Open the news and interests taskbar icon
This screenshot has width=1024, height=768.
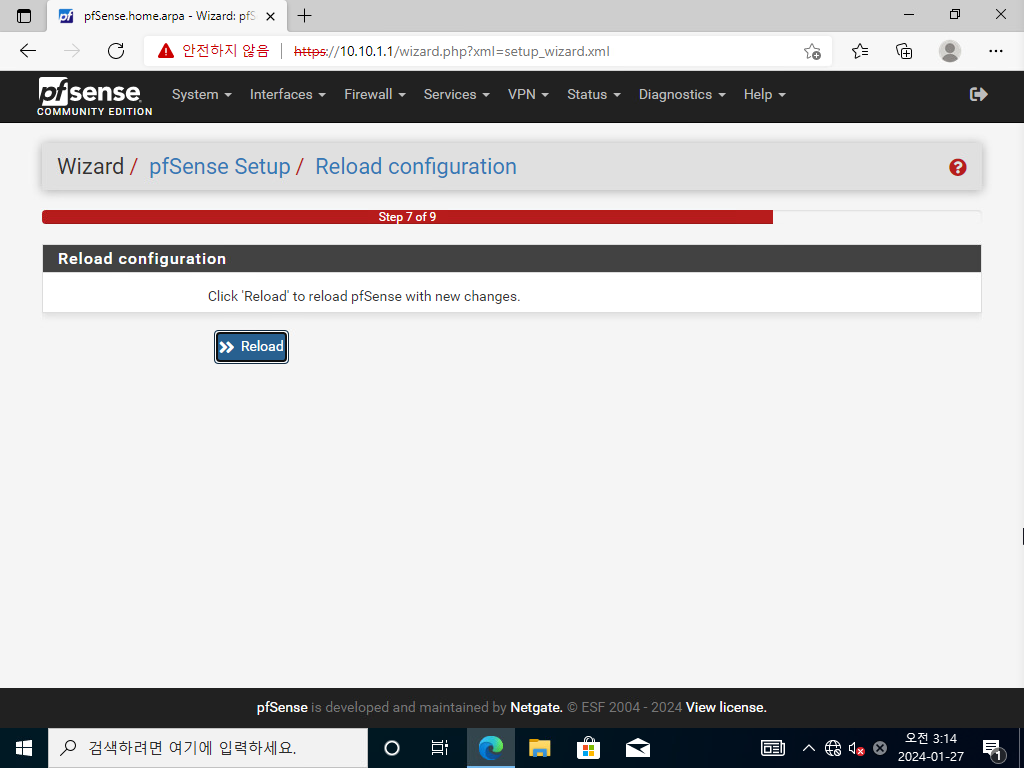pos(773,748)
